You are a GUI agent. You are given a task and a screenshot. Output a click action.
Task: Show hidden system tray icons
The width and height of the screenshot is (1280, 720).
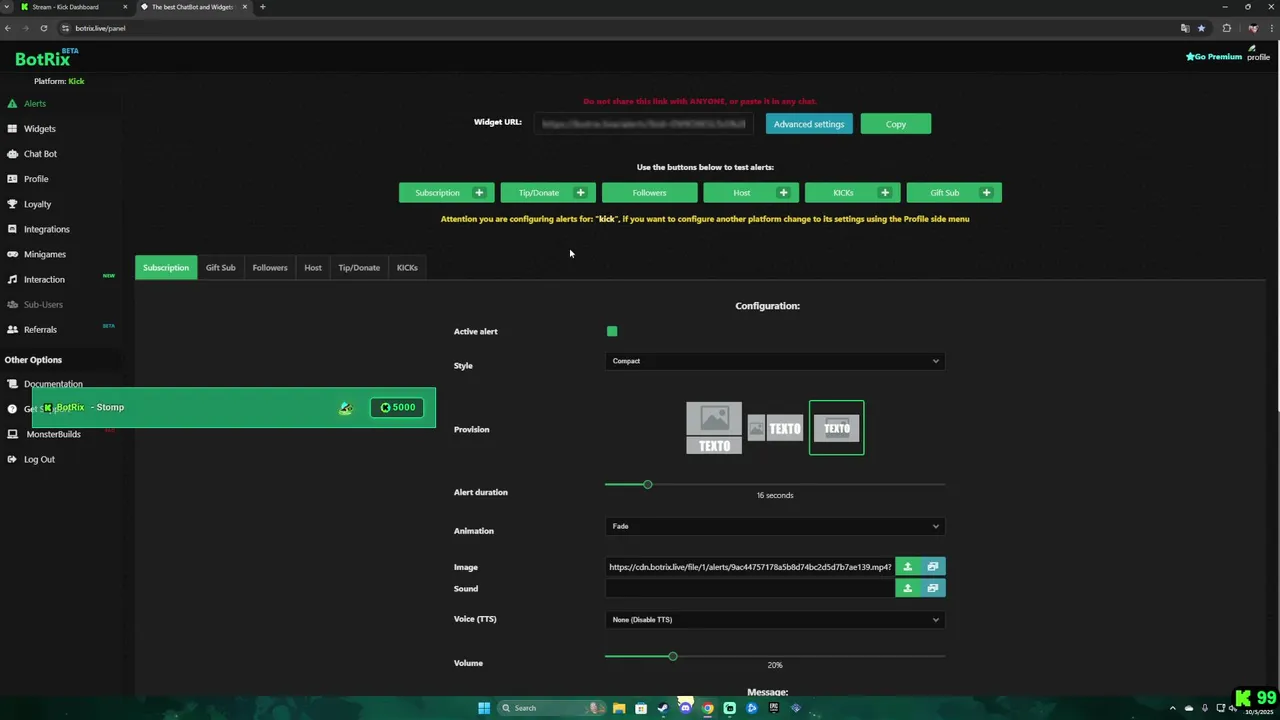1175,708
